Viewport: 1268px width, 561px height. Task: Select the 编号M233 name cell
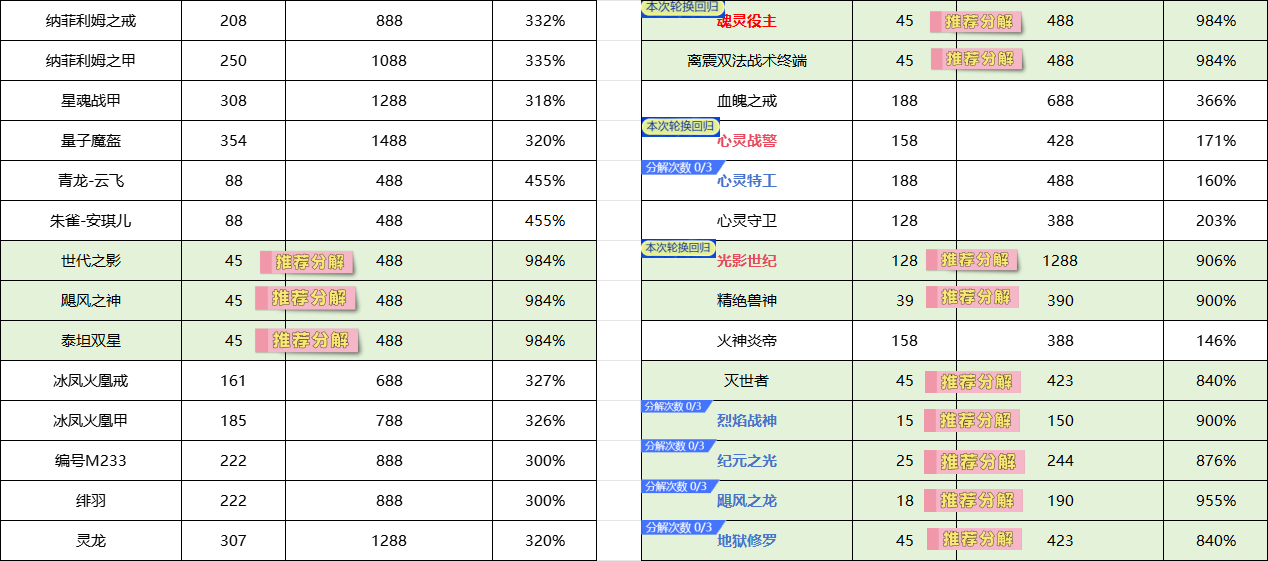pyautogui.click(x=91, y=460)
